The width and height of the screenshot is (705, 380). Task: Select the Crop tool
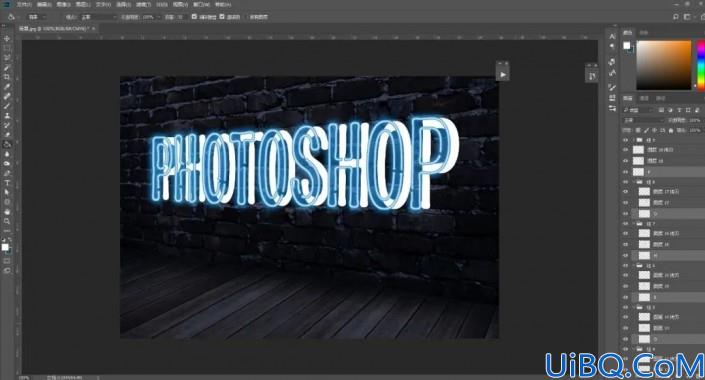tap(7, 77)
